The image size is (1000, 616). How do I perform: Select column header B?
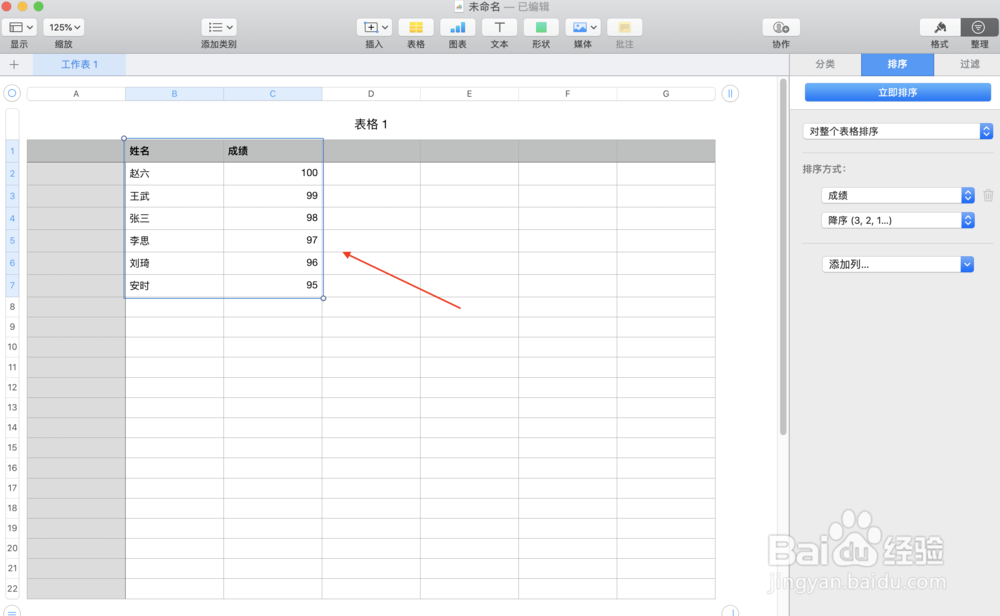pos(174,94)
